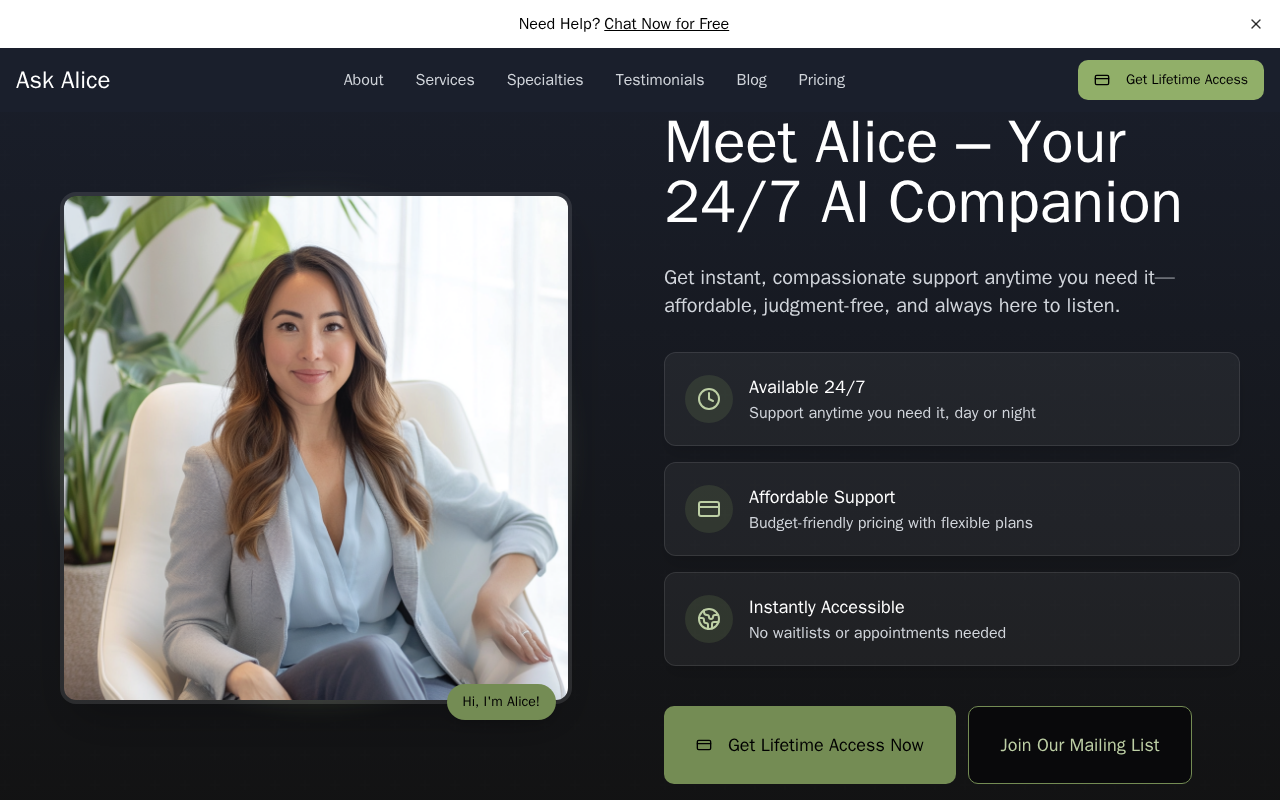Select the Instantly Accessible feature card
The height and width of the screenshot is (800, 1280).
pos(952,619)
